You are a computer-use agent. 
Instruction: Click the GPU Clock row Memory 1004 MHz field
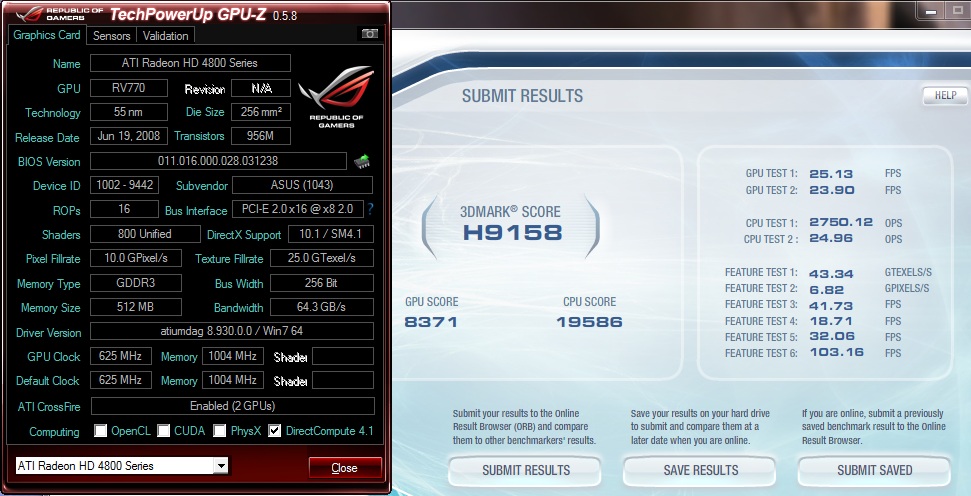[232, 355]
